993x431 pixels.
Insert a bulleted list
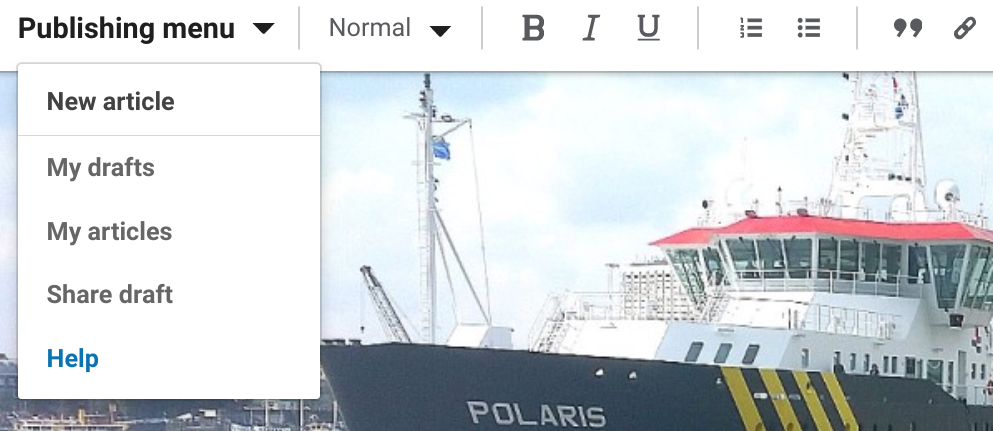tap(809, 28)
